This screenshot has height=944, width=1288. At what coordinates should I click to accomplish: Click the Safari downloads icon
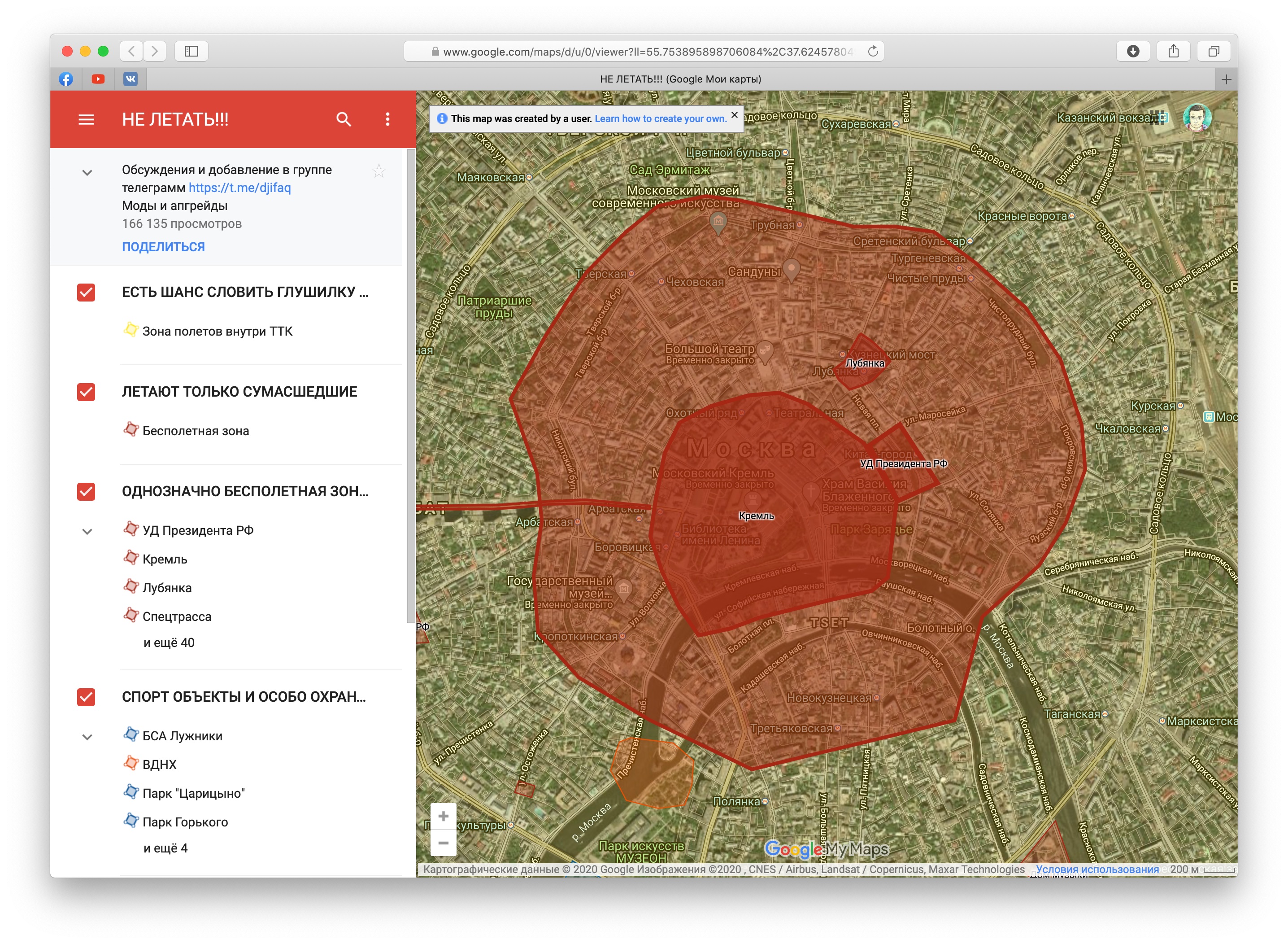(x=1133, y=52)
